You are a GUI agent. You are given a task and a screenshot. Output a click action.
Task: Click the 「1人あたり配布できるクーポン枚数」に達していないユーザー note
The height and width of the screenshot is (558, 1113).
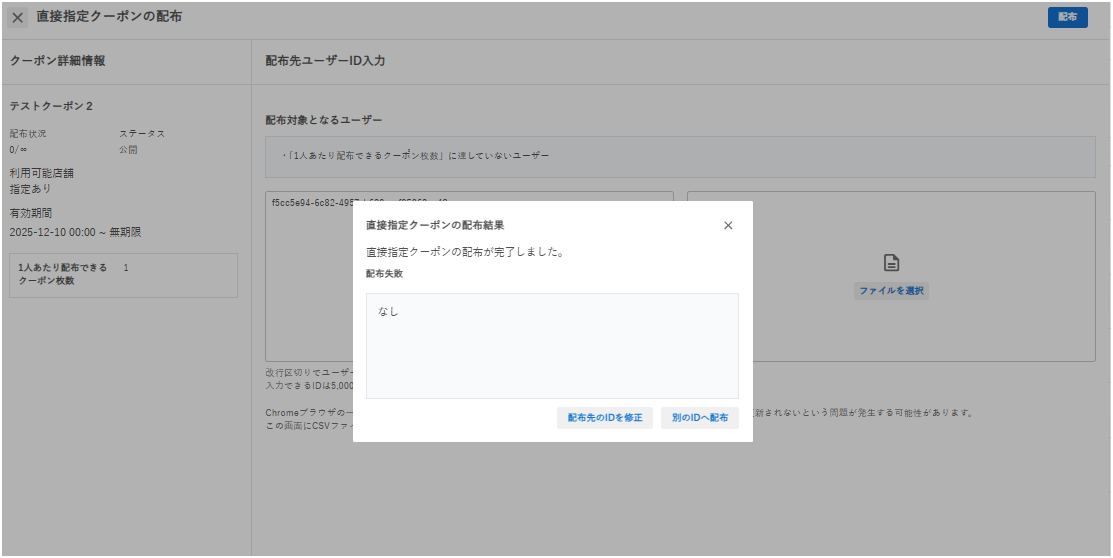tap(415, 155)
